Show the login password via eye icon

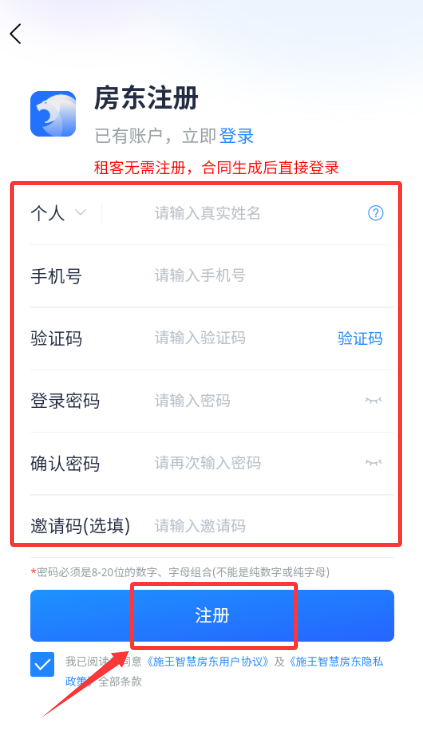pyautogui.click(x=374, y=400)
